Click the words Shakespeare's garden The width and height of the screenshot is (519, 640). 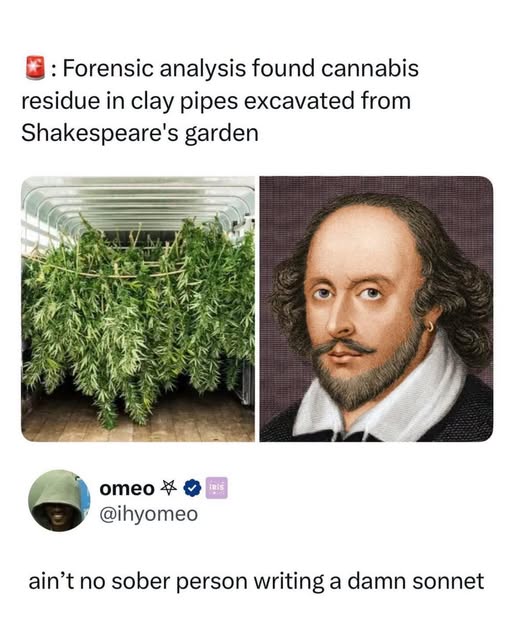(x=140, y=133)
